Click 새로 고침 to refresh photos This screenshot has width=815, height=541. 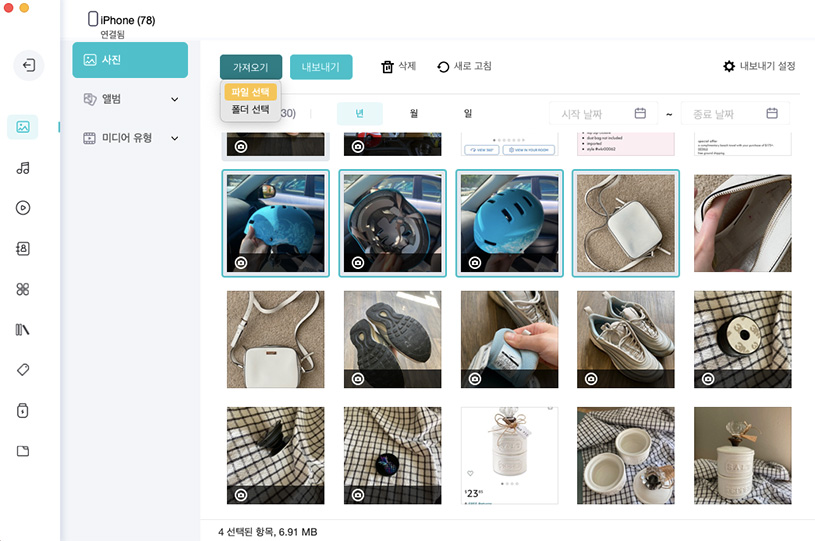[464, 67]
